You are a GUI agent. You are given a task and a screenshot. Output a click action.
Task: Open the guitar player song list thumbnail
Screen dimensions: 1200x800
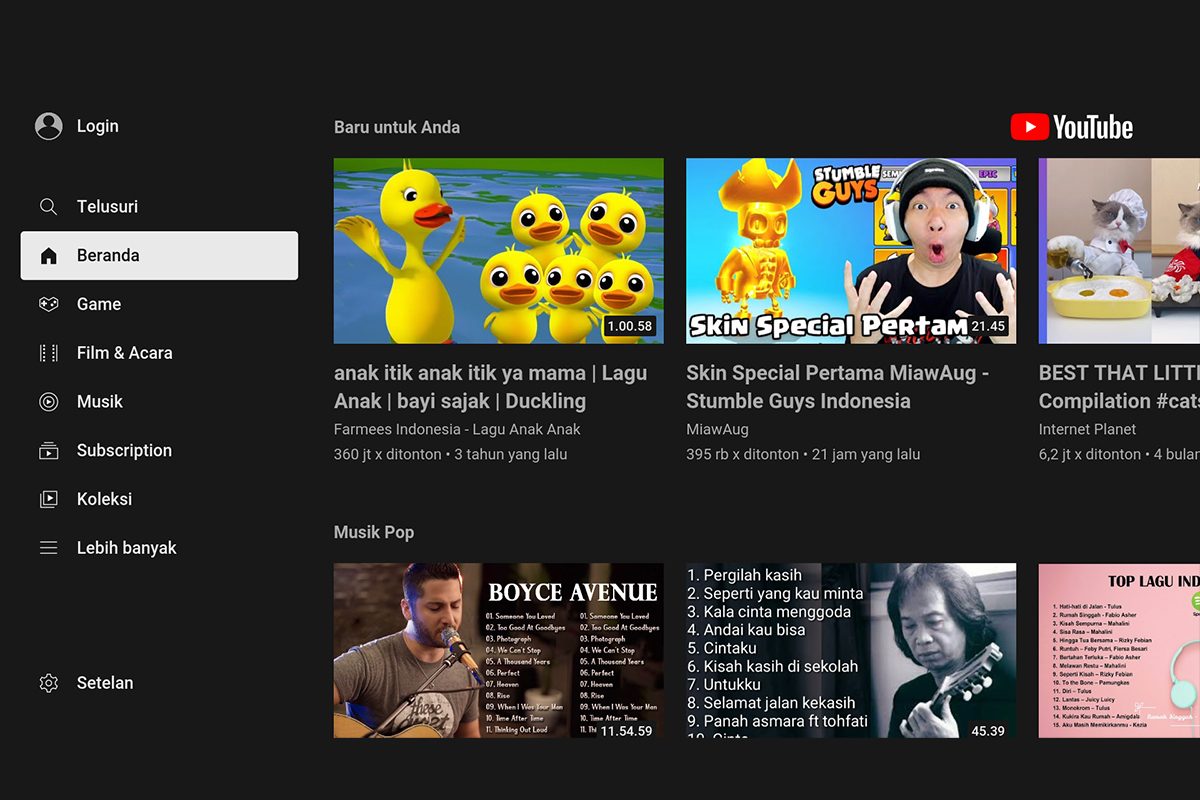point(850,650)
